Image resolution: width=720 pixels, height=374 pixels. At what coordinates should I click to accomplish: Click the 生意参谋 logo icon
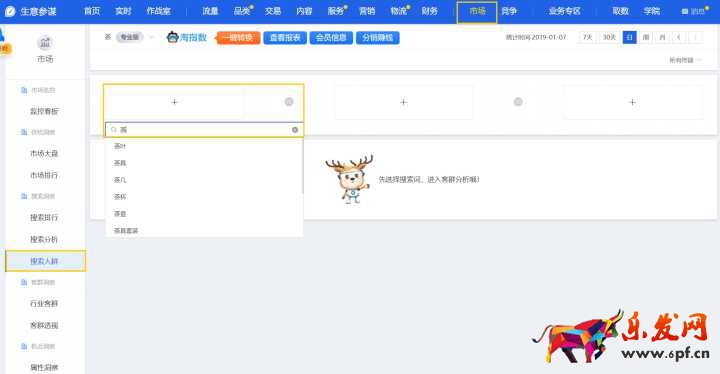pyautogui.click(x=10, y=11)
